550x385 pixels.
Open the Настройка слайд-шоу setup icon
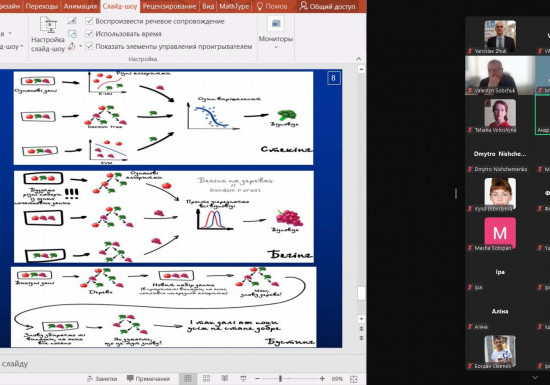[48, 25]
